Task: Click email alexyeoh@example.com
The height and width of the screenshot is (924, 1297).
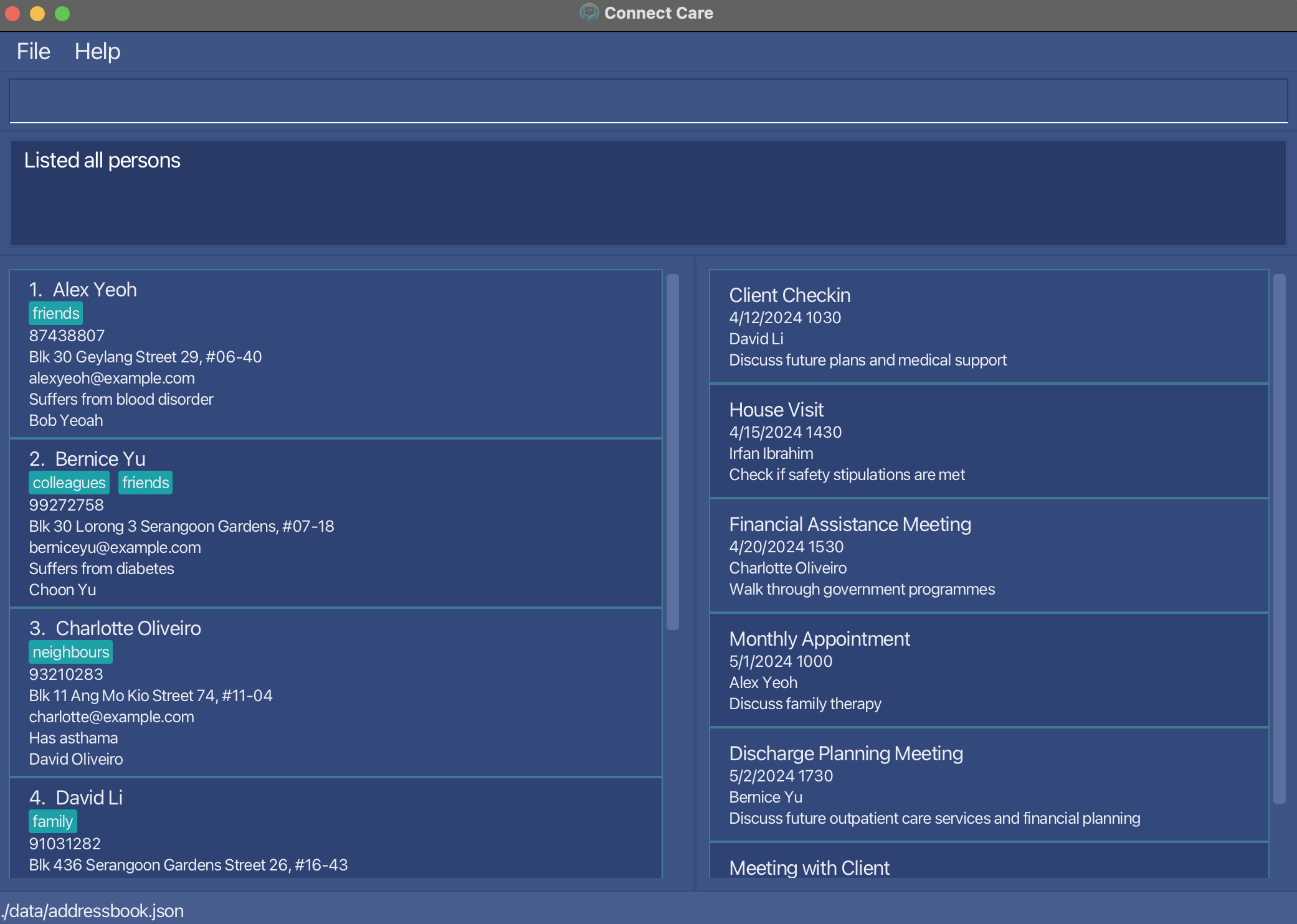Action: tap(112, 379)
